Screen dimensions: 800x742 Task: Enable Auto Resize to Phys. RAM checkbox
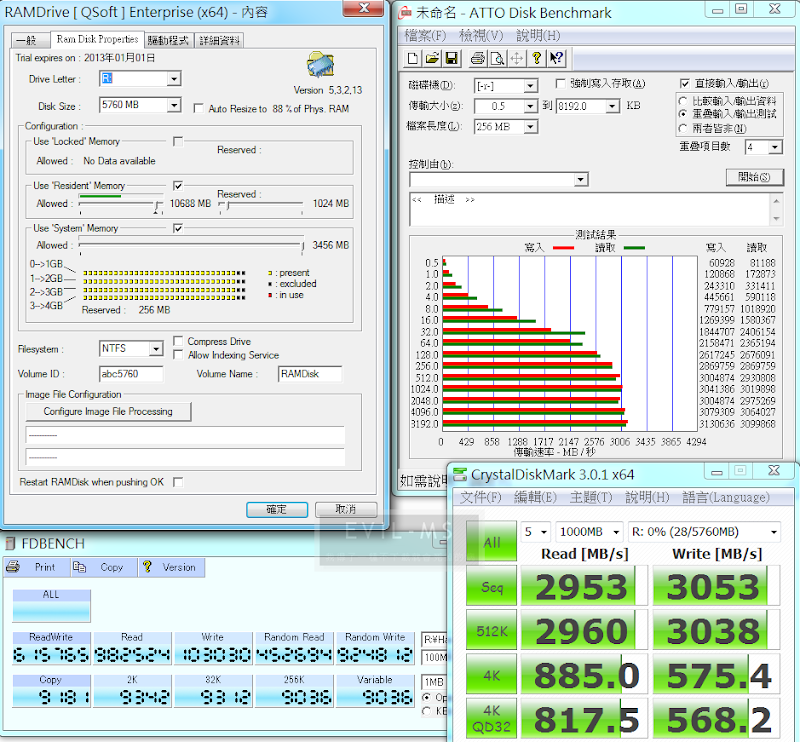click(198, 109)
